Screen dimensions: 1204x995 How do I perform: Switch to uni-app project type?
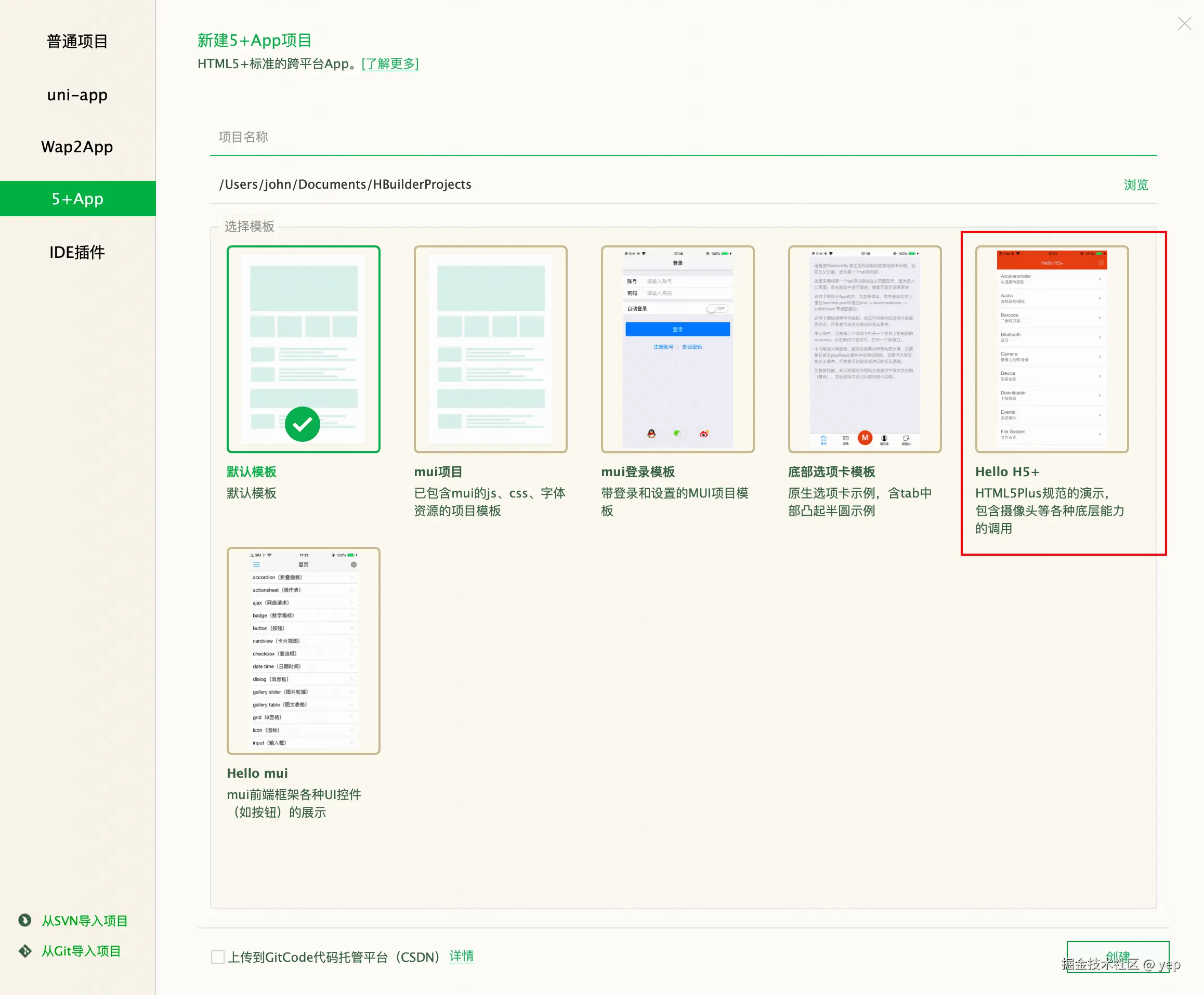[77, 95]
